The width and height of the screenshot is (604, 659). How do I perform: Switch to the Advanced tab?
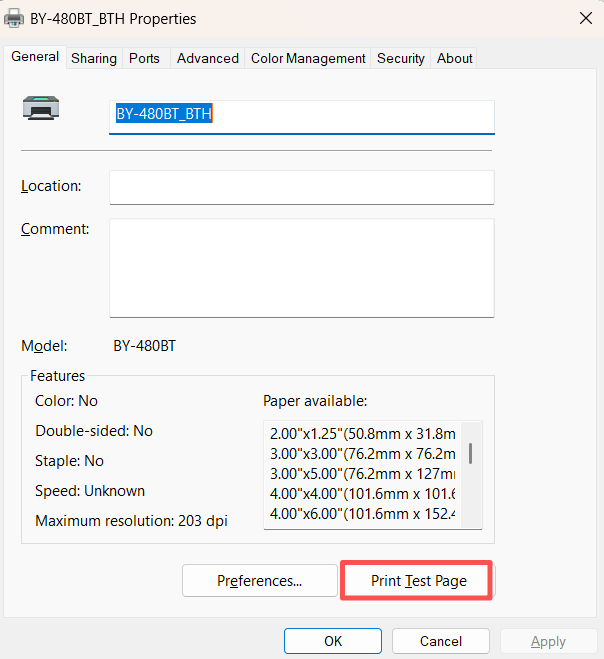tap(208, 58)
